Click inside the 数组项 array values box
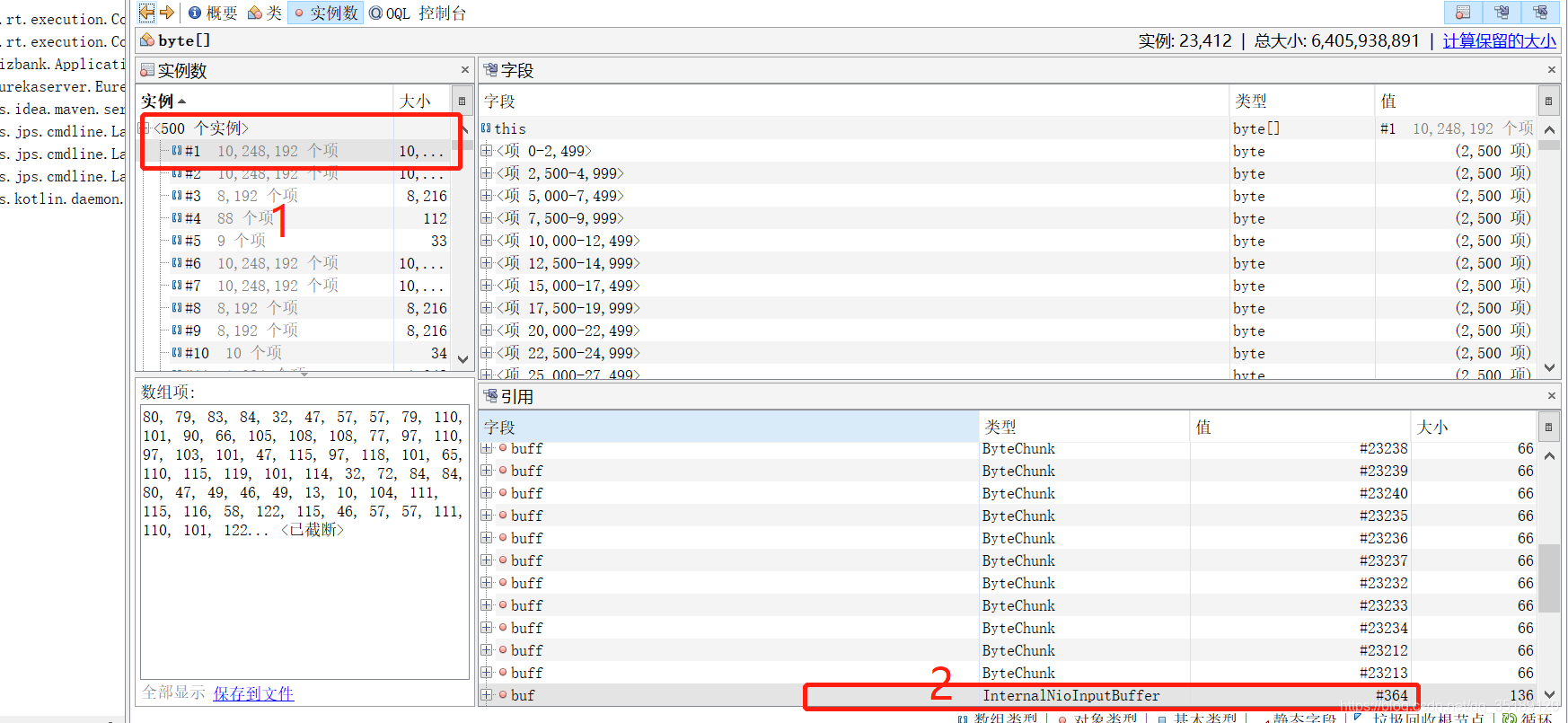Image resolution: width=1568 pixels, height=723 pixels. click(x=304, y=542)
